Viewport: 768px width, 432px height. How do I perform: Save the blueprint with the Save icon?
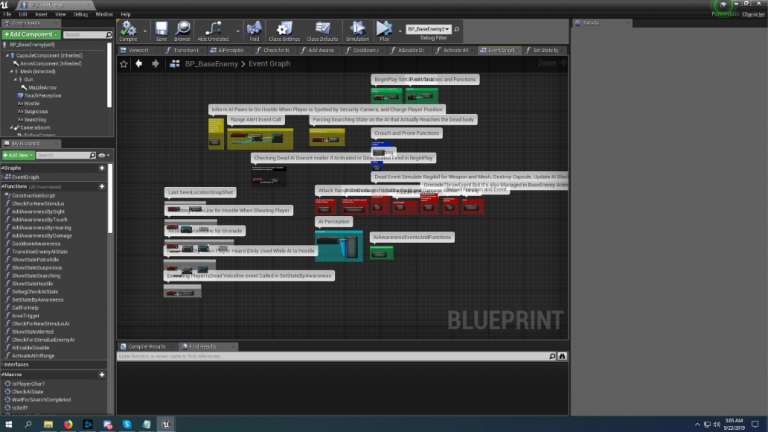coord(161,31)
